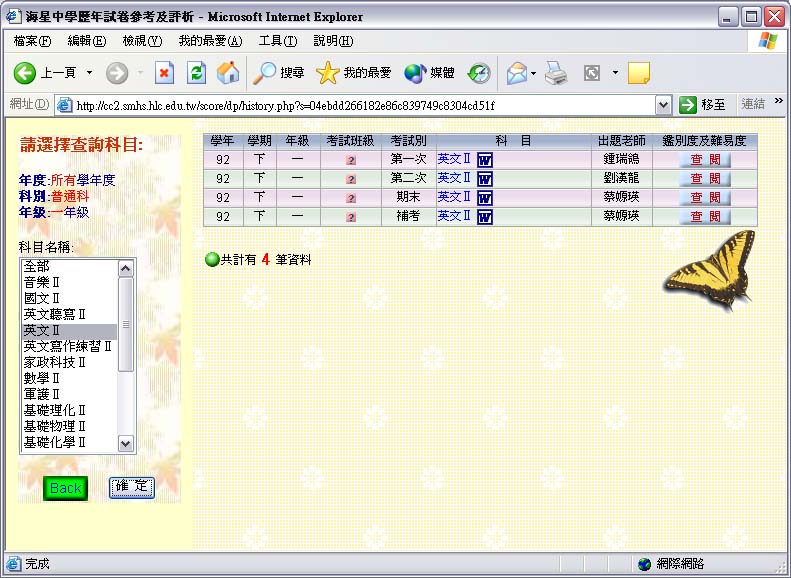Click the Print icon in toolbar

tap(557, 73)
